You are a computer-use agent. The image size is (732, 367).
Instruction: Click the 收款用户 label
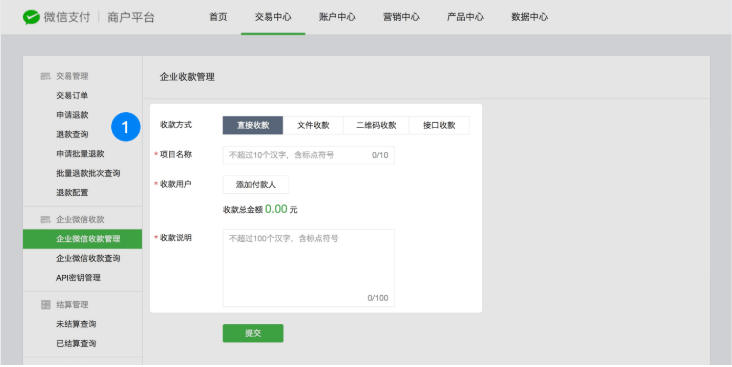(x=176, y=184)
